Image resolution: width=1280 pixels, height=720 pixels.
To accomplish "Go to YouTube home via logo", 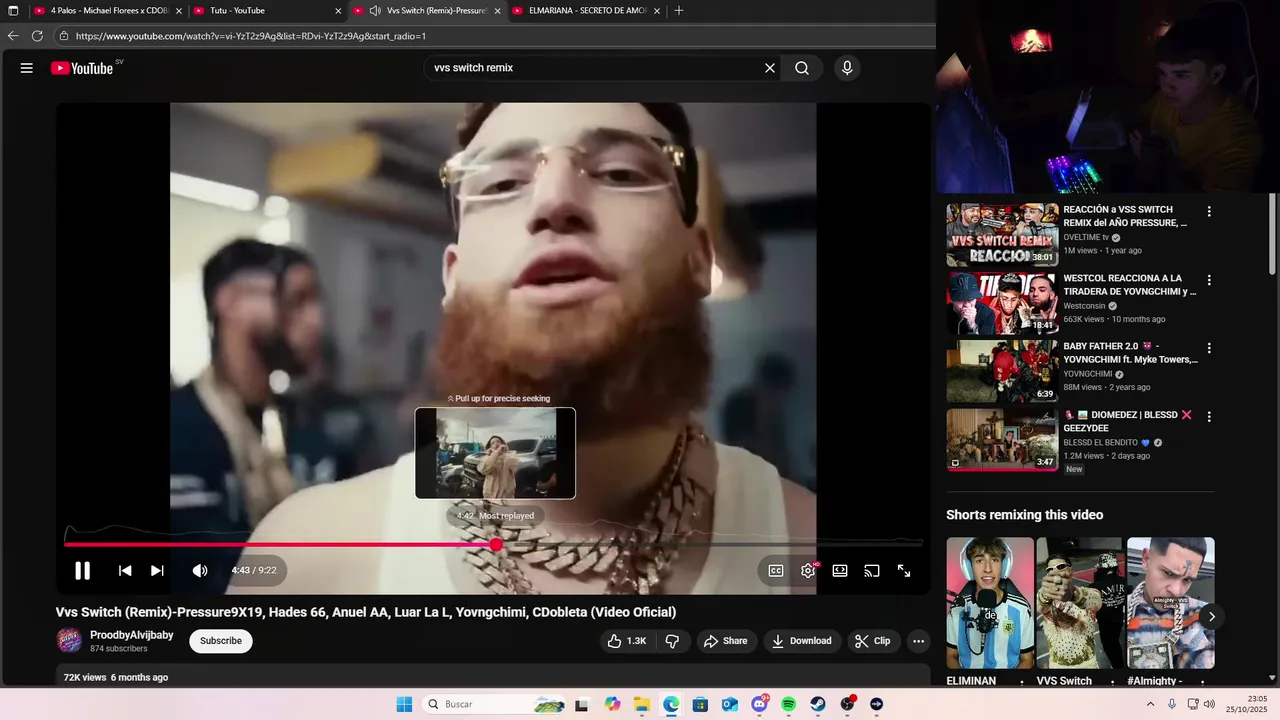I will 82,68.
